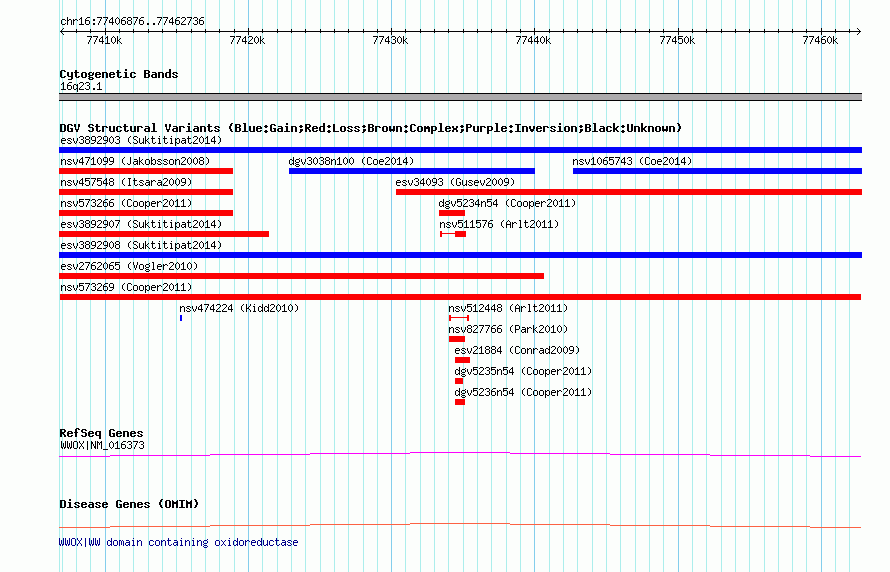The height and width of the screenshot is (572, 890).
Task: Select the dgv5234n54 small red bar
Action: pyautogui.click(x=452, y=213)
